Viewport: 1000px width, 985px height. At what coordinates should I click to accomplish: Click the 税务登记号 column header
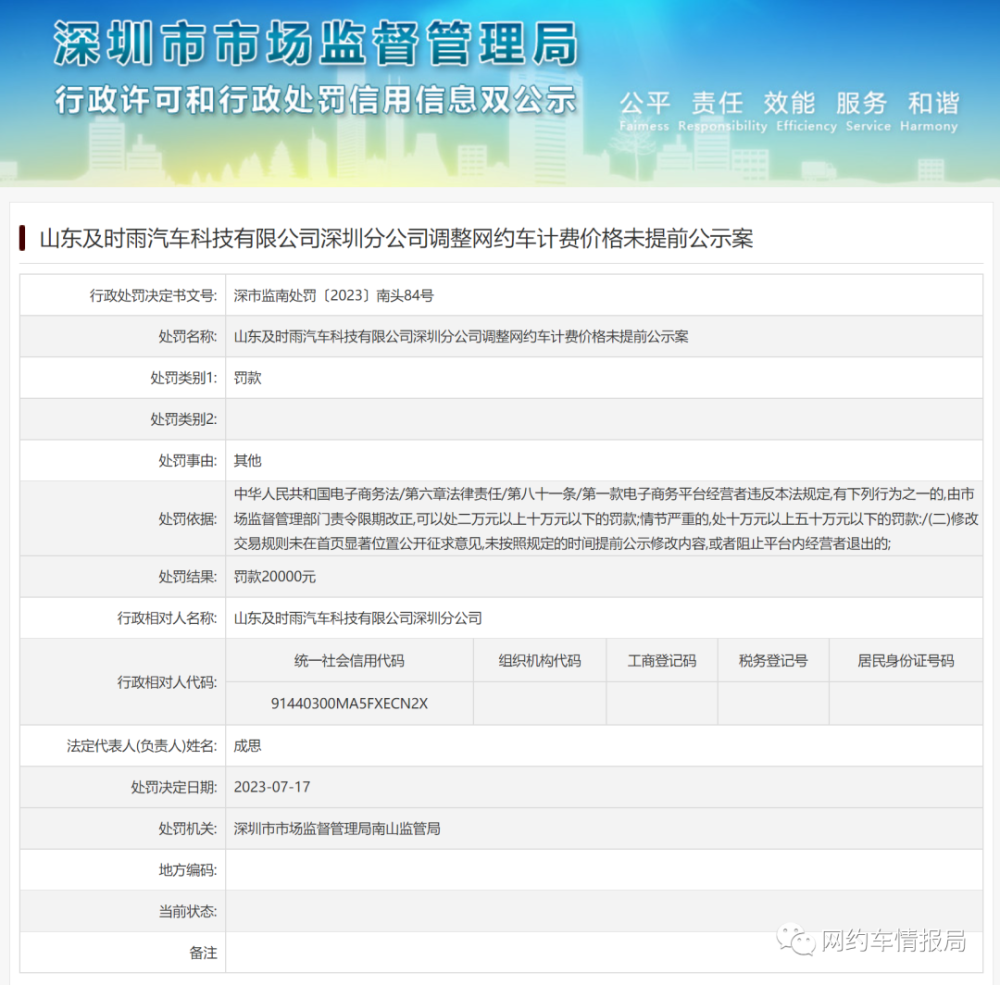pyautogui.click(x=773, y=661)
